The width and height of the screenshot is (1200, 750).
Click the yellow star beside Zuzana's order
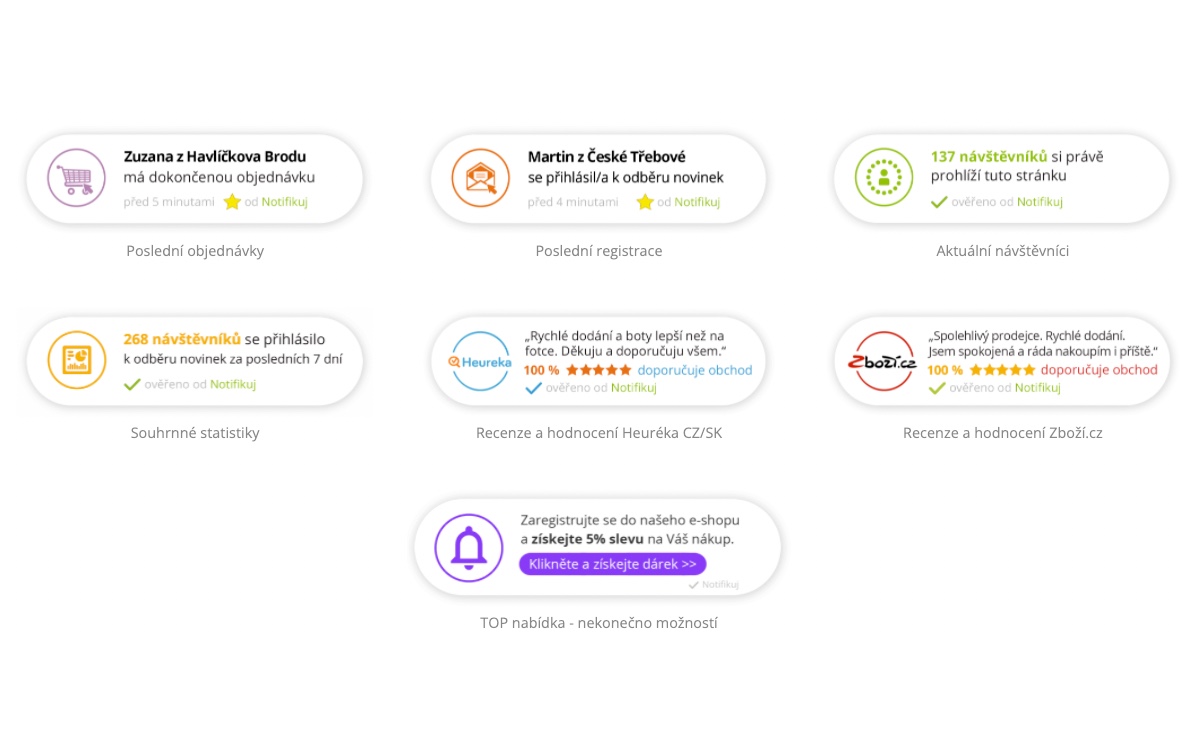232,201
